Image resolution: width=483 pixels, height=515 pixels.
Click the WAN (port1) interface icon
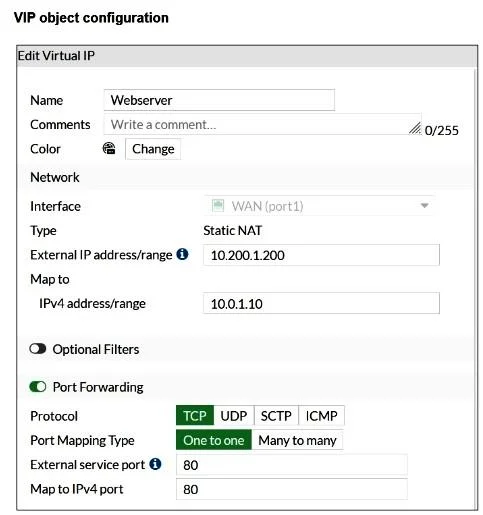coord(218,206)
